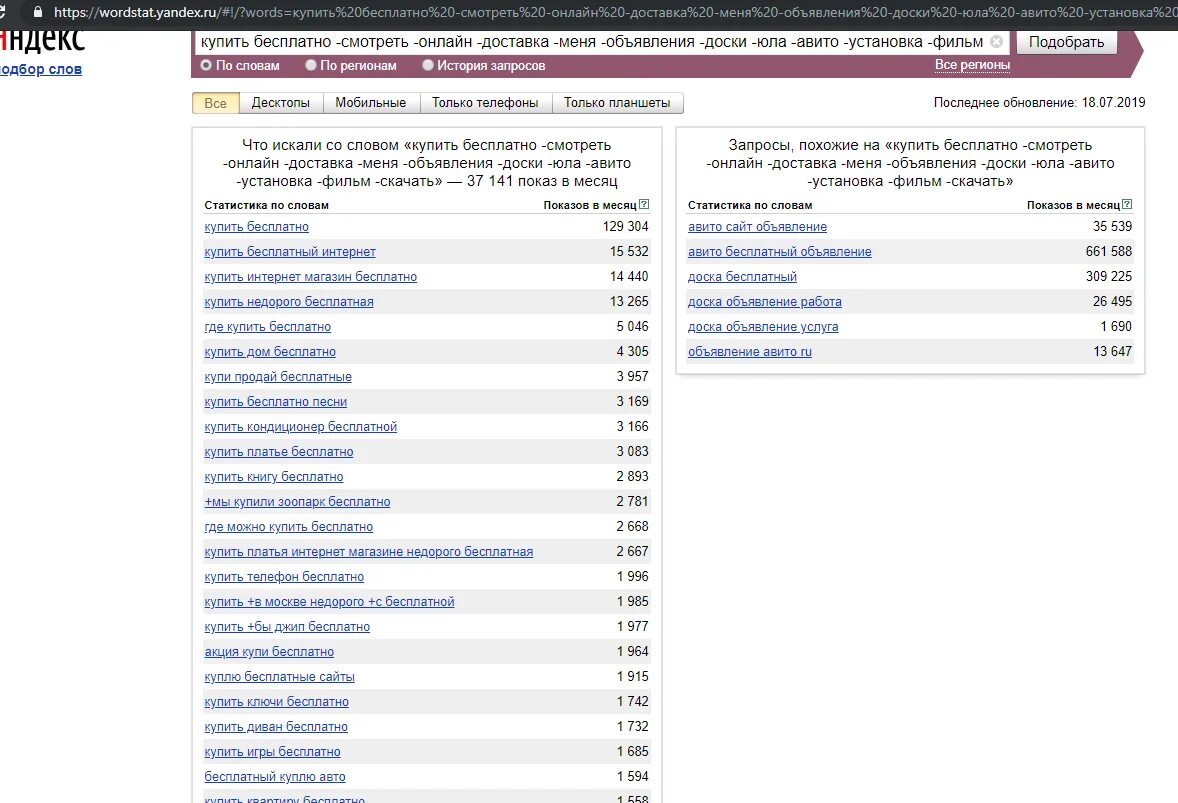This screenshot has height=803, width=1178.
Task: Open the купить бесплатно query link
Action: 256,227
